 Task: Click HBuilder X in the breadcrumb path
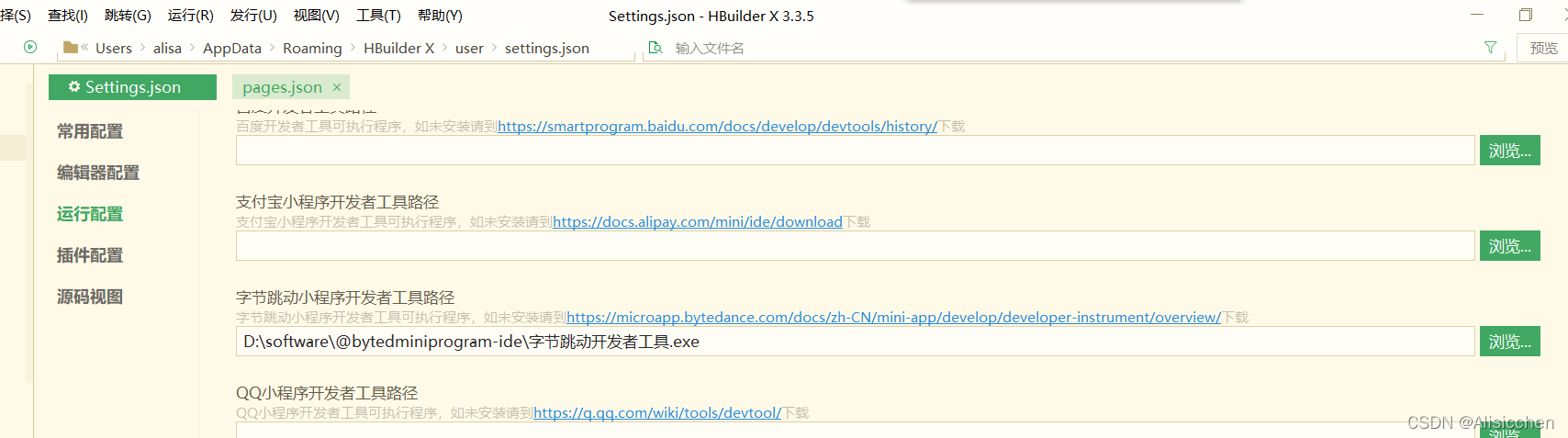click(x=398, y=48)
